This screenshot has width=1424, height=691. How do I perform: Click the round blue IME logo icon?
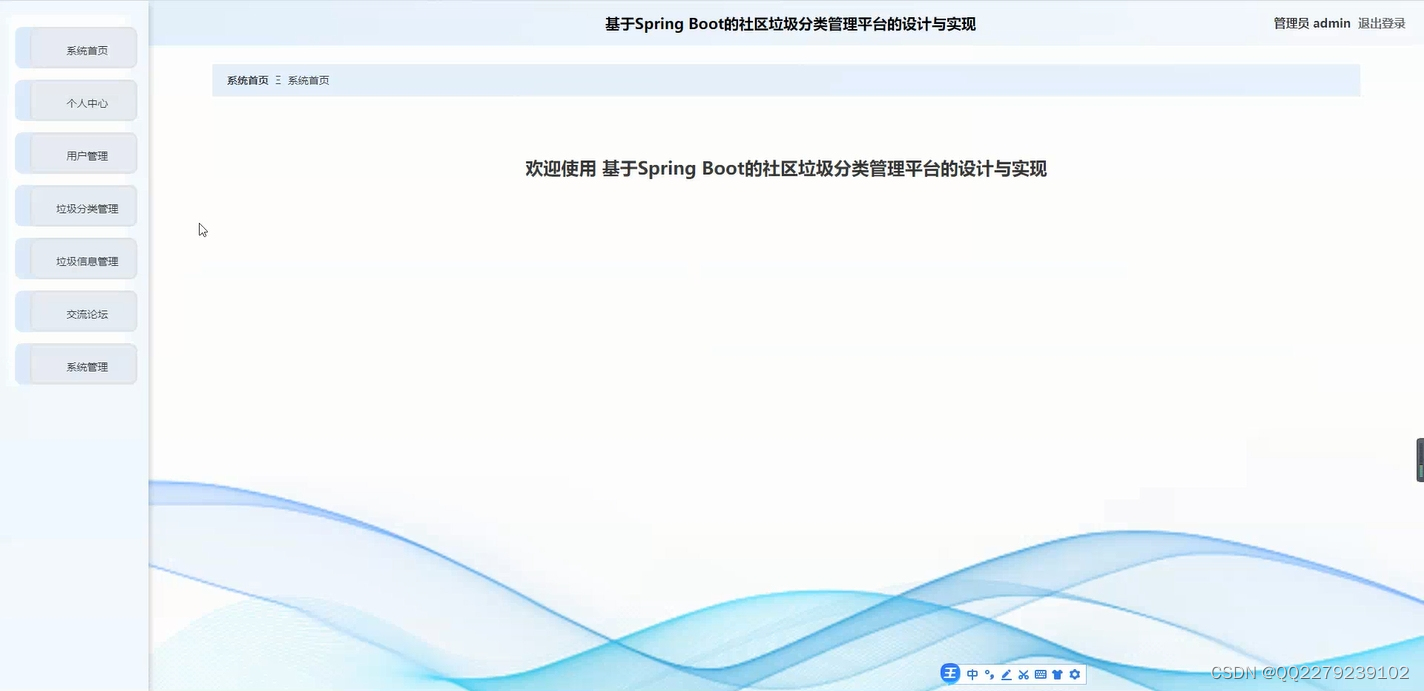950,673
